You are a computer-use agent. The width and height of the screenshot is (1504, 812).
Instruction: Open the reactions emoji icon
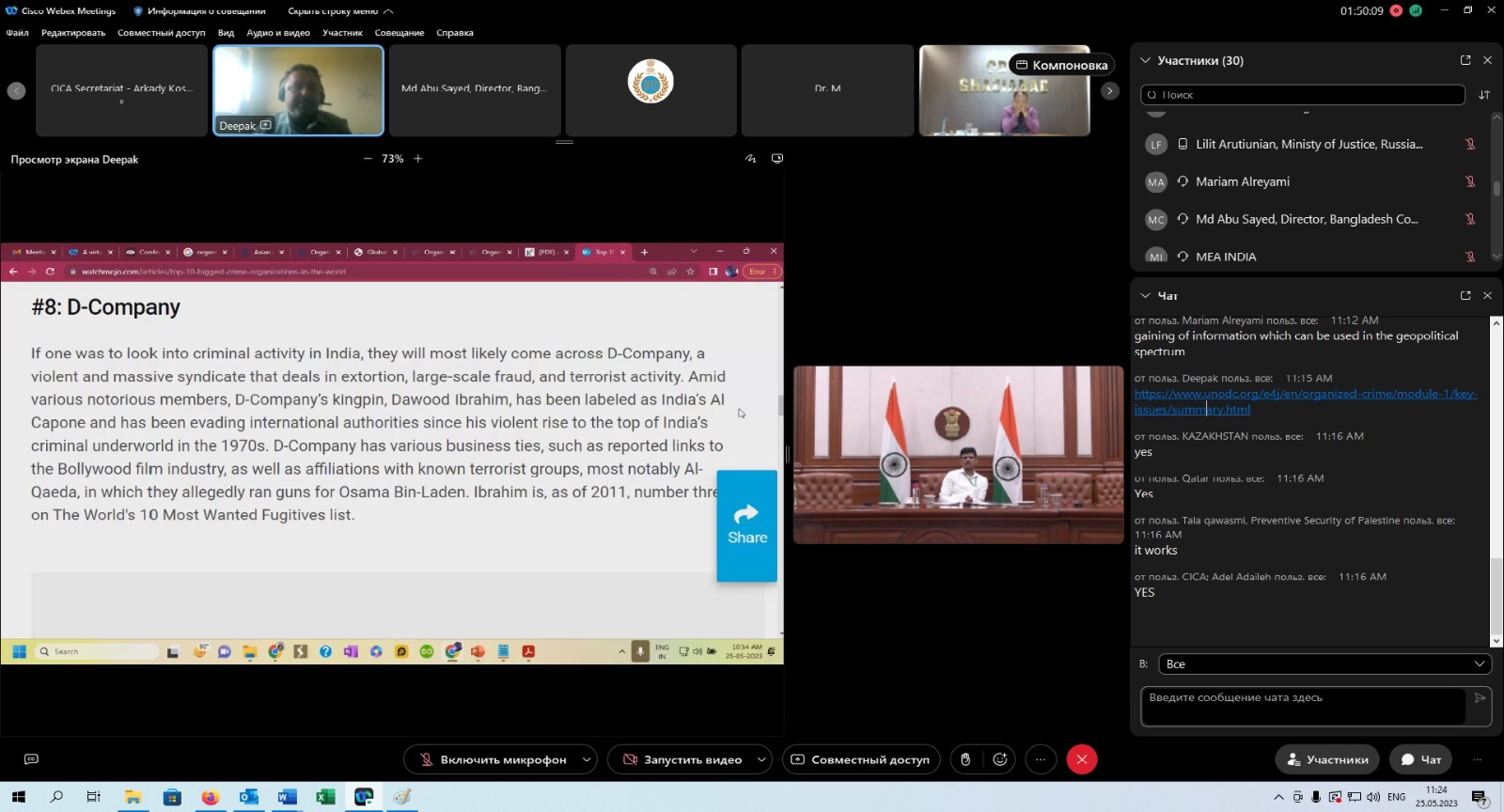tap(1000, 759)
